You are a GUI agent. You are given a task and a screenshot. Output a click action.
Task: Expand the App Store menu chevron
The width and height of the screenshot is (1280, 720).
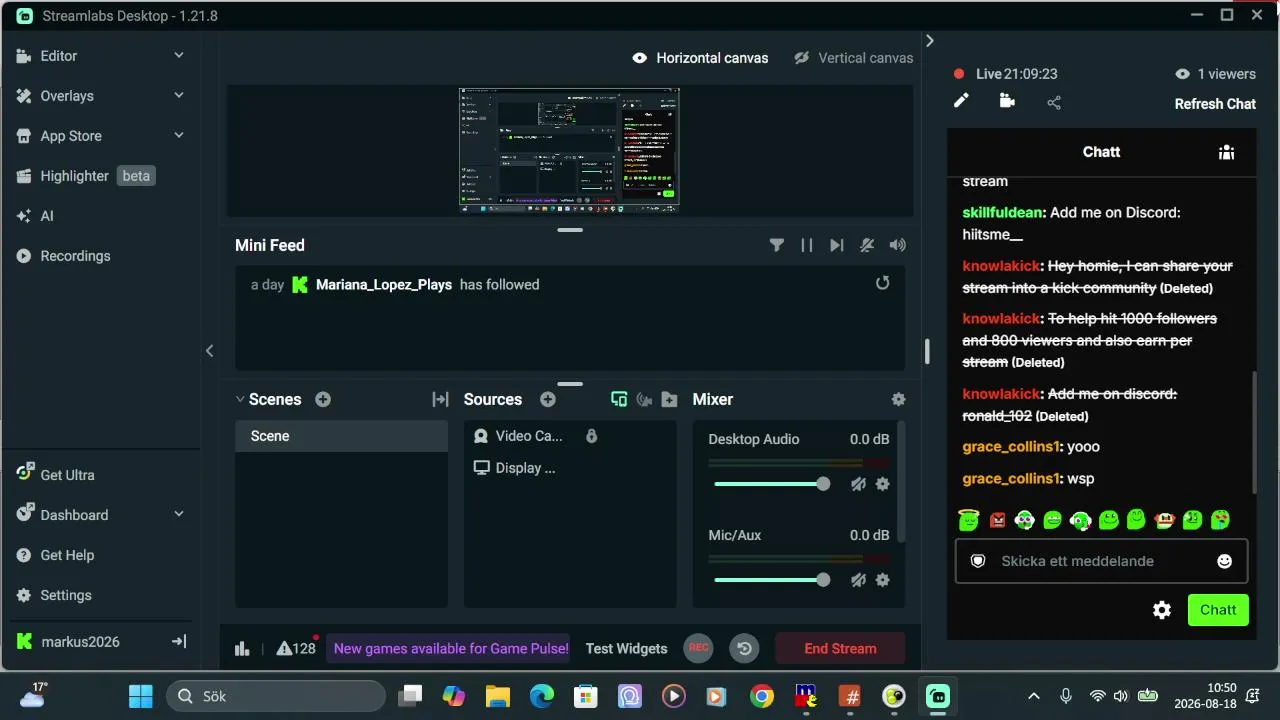pos(179,136)
